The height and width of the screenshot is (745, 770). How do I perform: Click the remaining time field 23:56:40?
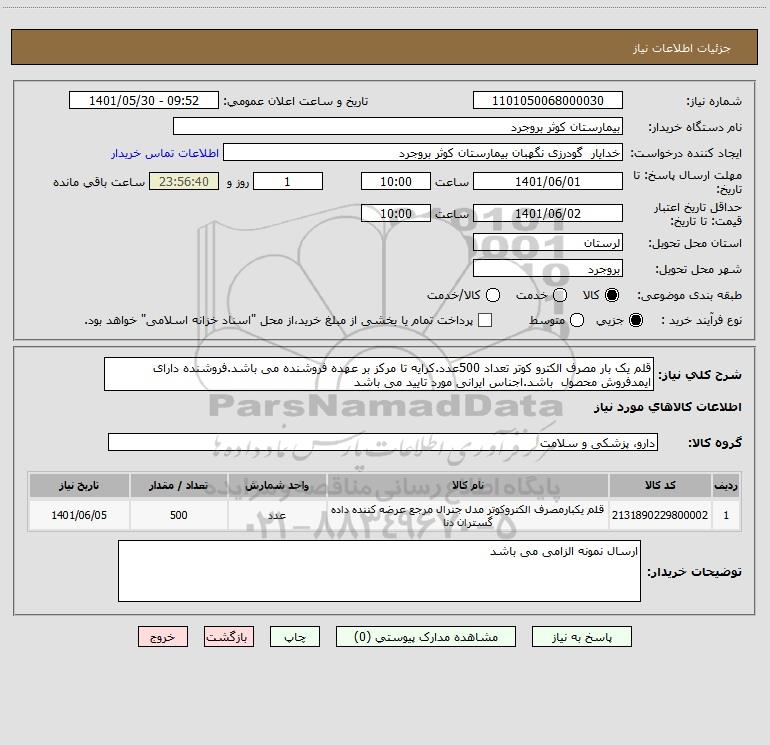click(184, 181)
